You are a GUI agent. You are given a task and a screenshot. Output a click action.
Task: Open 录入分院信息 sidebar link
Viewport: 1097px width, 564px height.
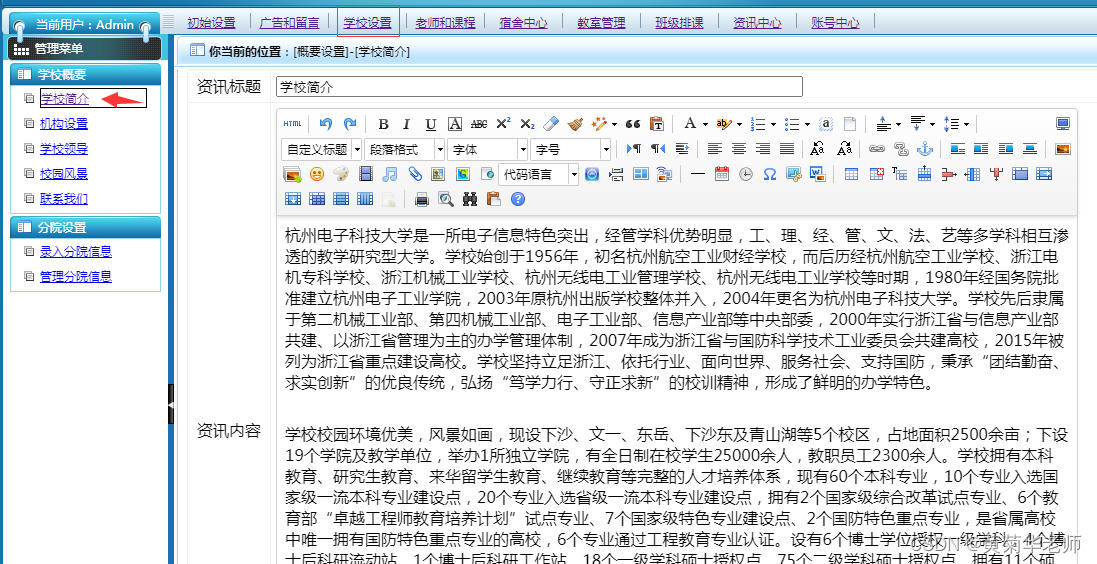tap(76, 252)
